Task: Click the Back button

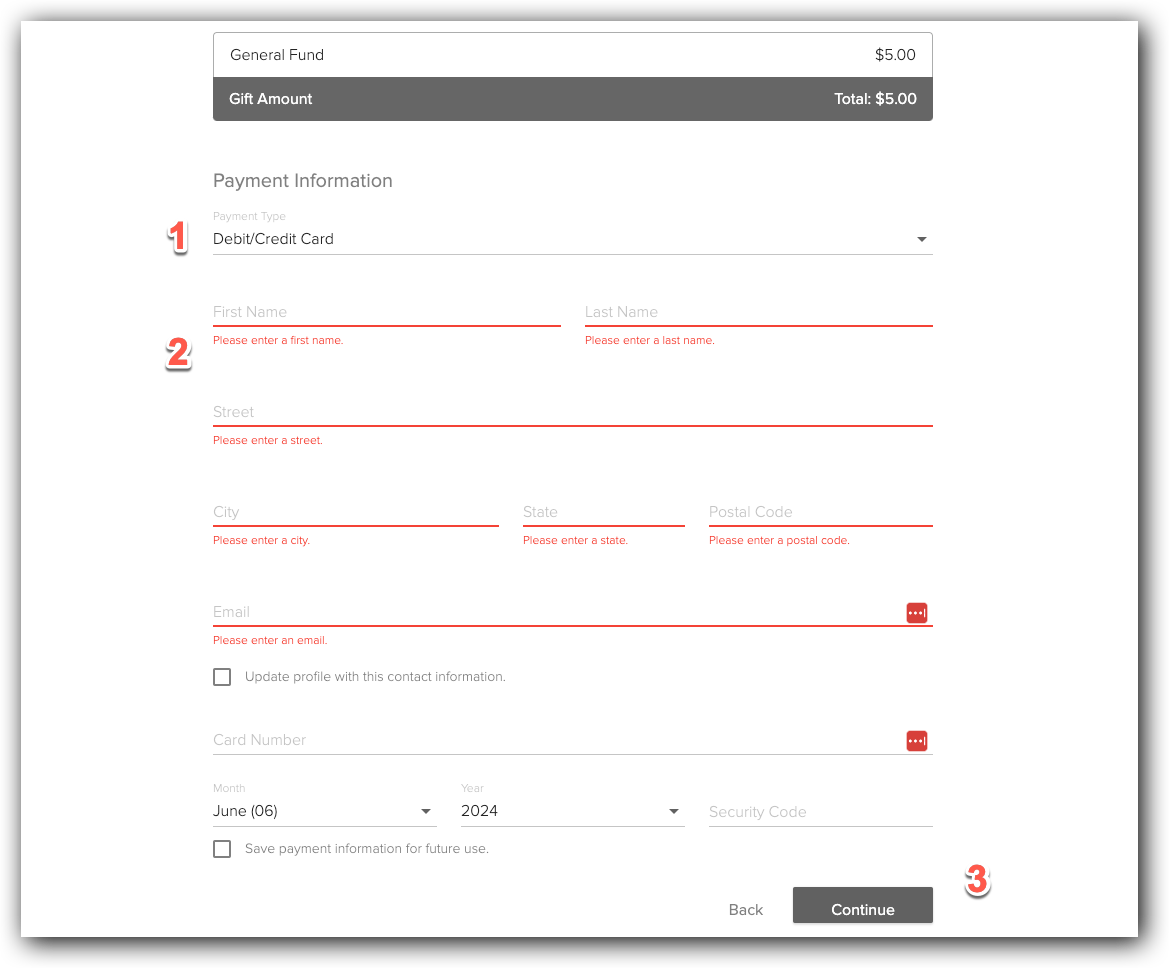Action: [x=745, y=909]
